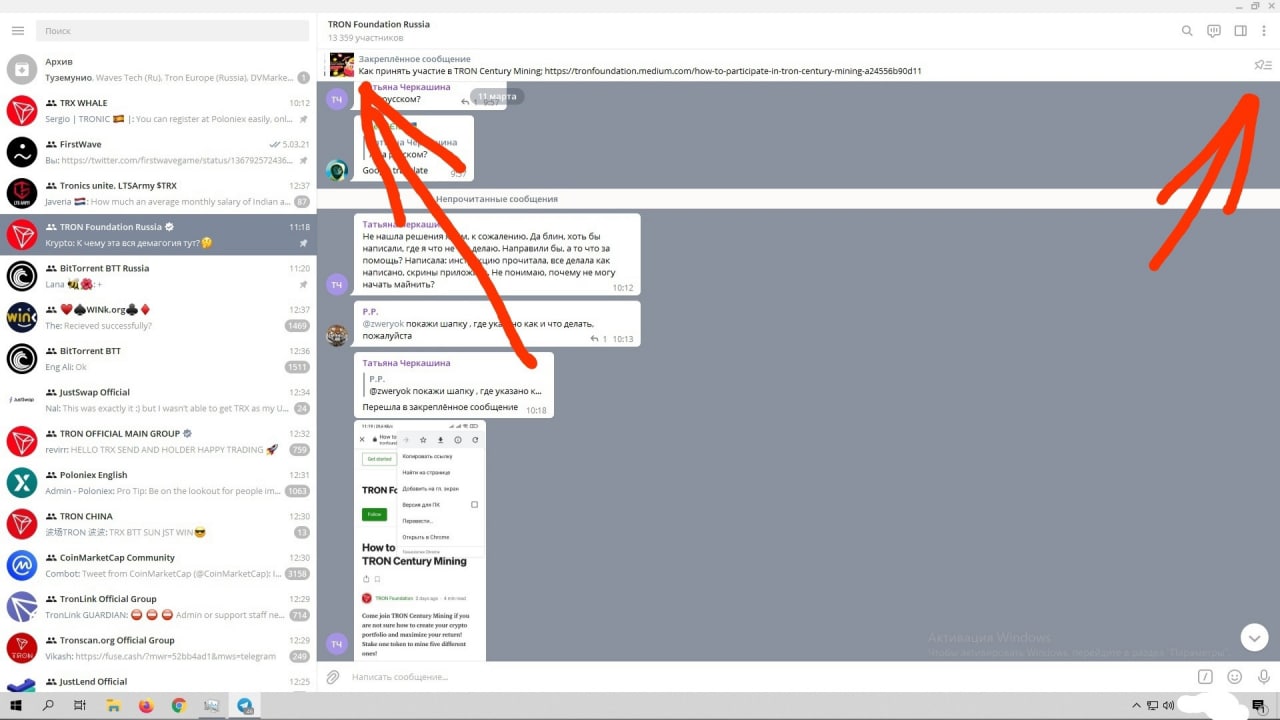The width and height of the screenshot is (1280, 720).
Task: Toggle the right info side panel
Action: pyautogui.click(x=1240, y=31)
